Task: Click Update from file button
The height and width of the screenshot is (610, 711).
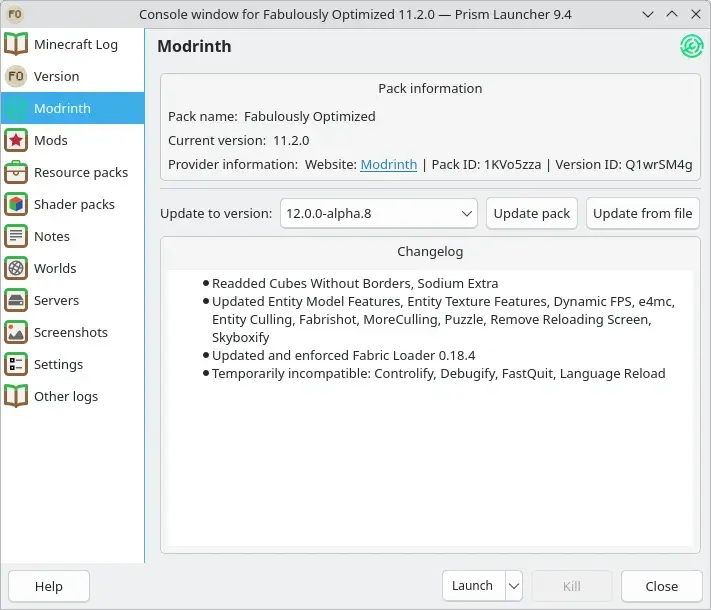Action: [643, 213]
